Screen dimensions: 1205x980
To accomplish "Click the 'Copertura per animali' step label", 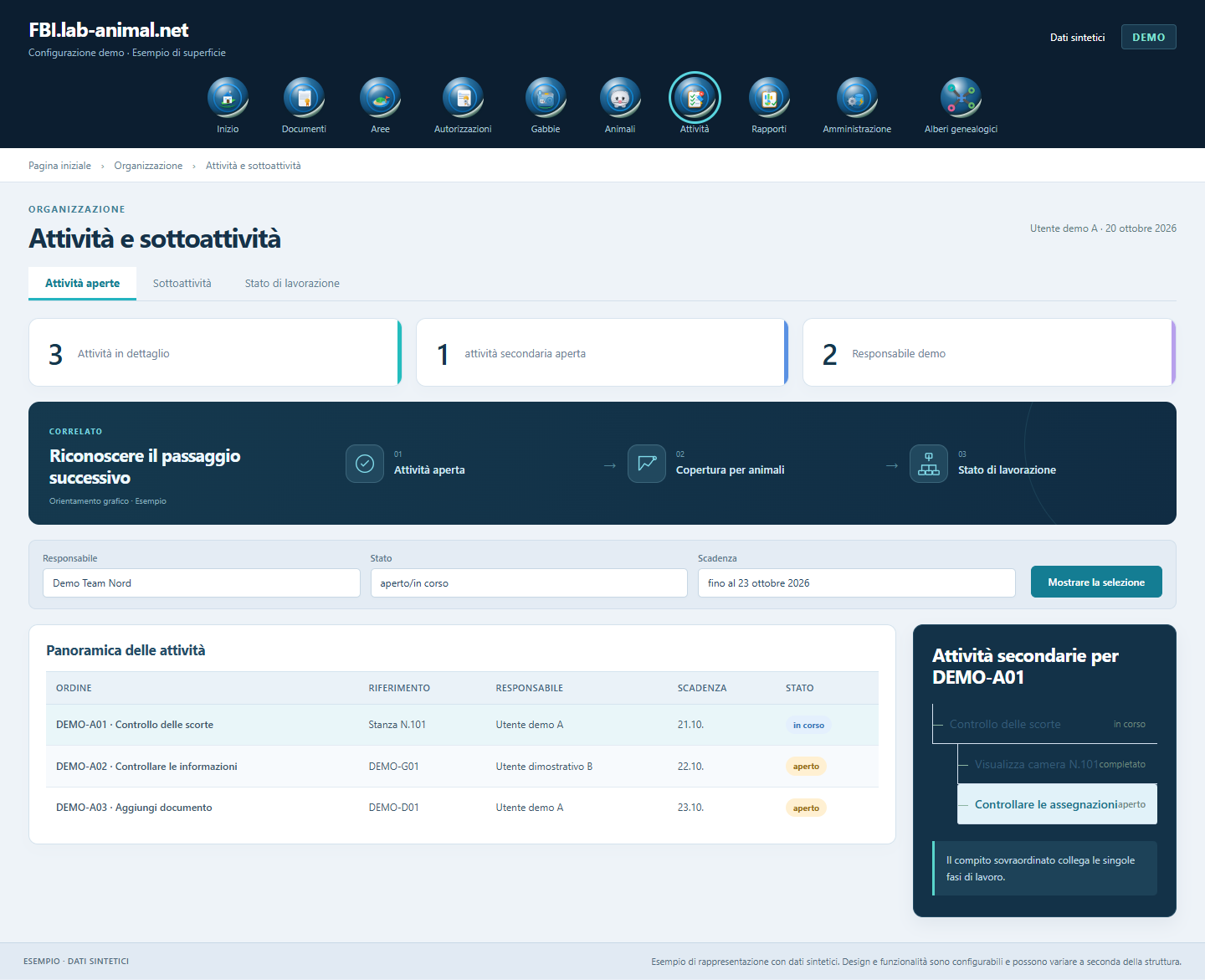I will [730, 470].
